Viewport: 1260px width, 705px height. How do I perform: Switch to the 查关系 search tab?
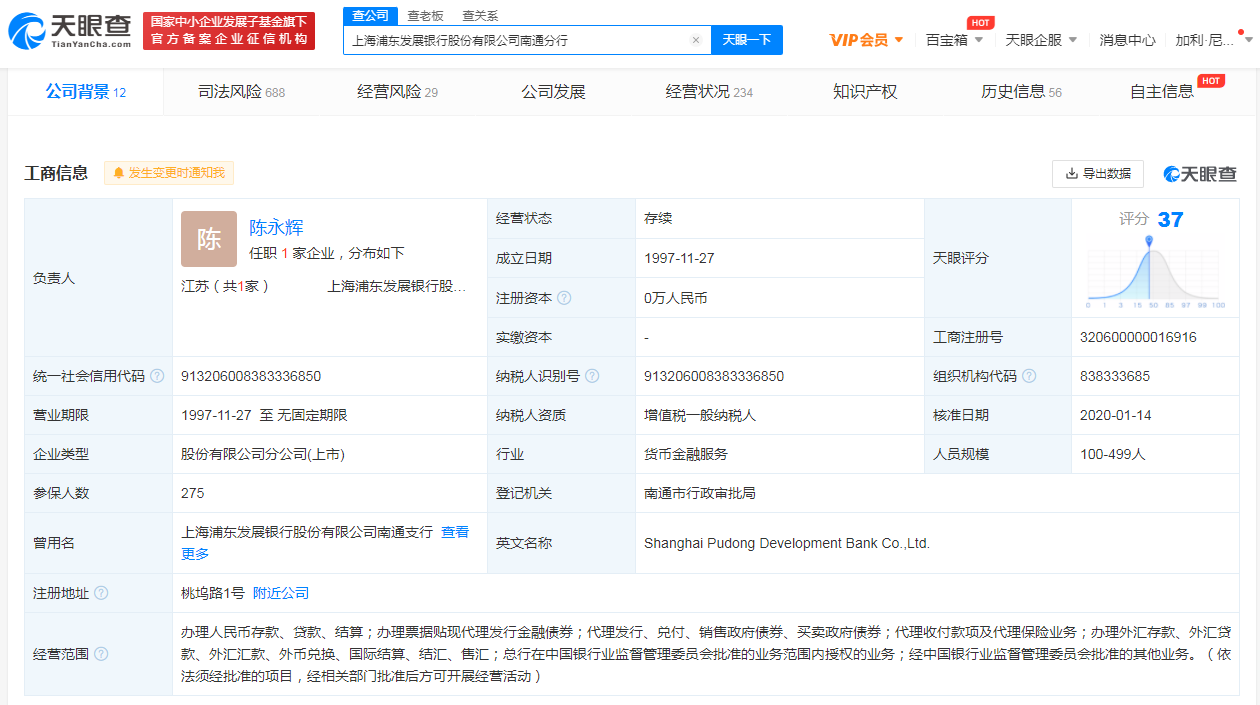480,16
